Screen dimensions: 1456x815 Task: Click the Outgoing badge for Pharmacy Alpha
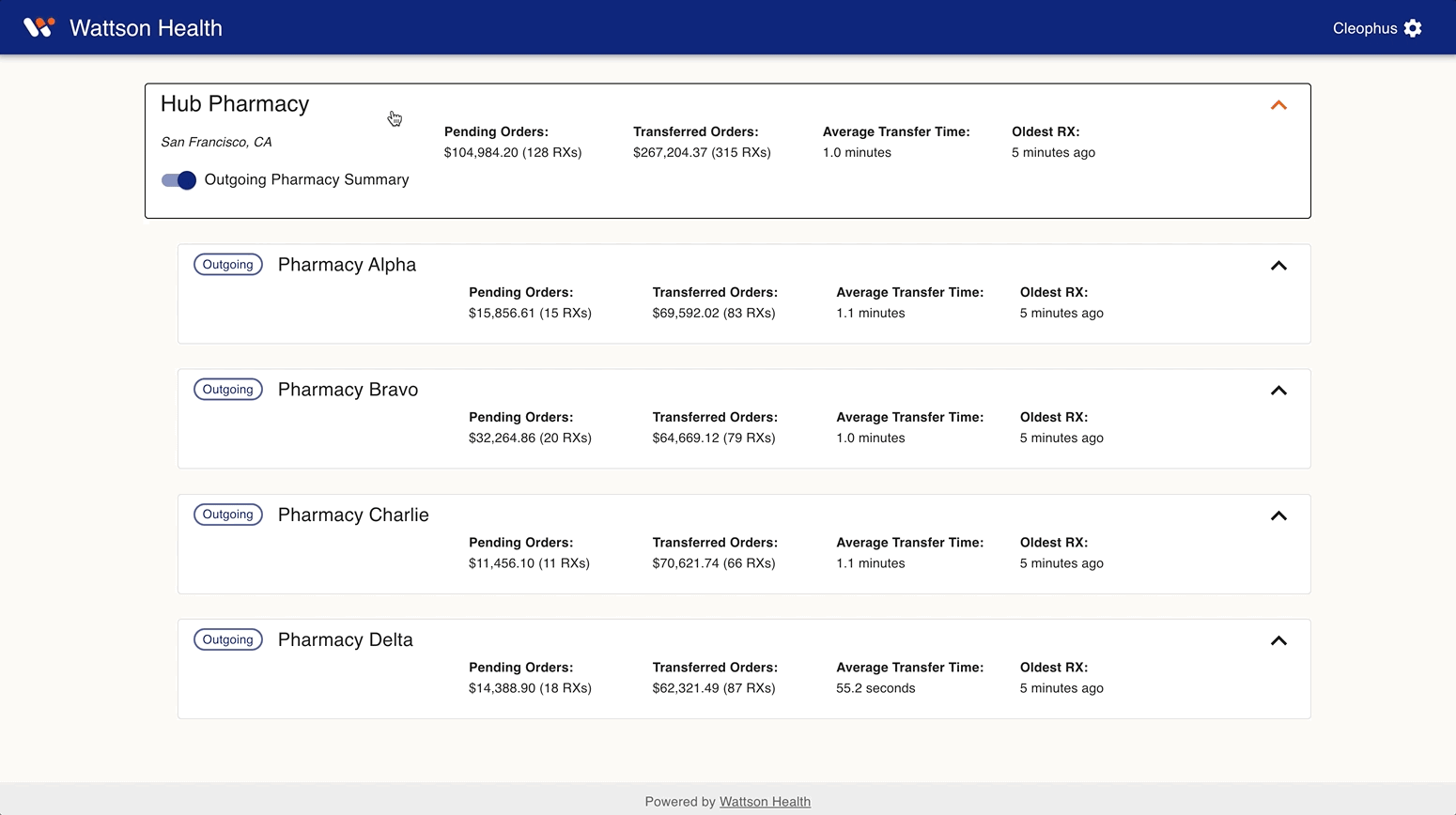(x=227, y=265)
